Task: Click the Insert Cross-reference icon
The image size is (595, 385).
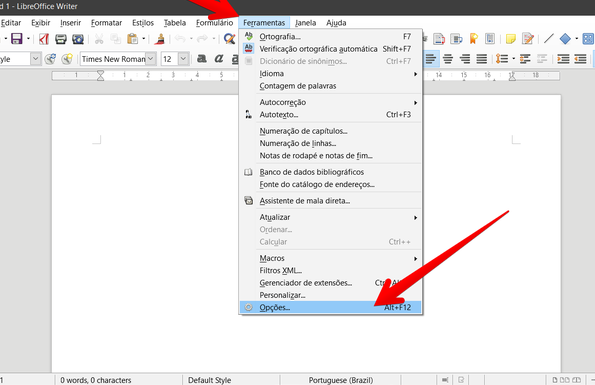Action: (490, 39)
